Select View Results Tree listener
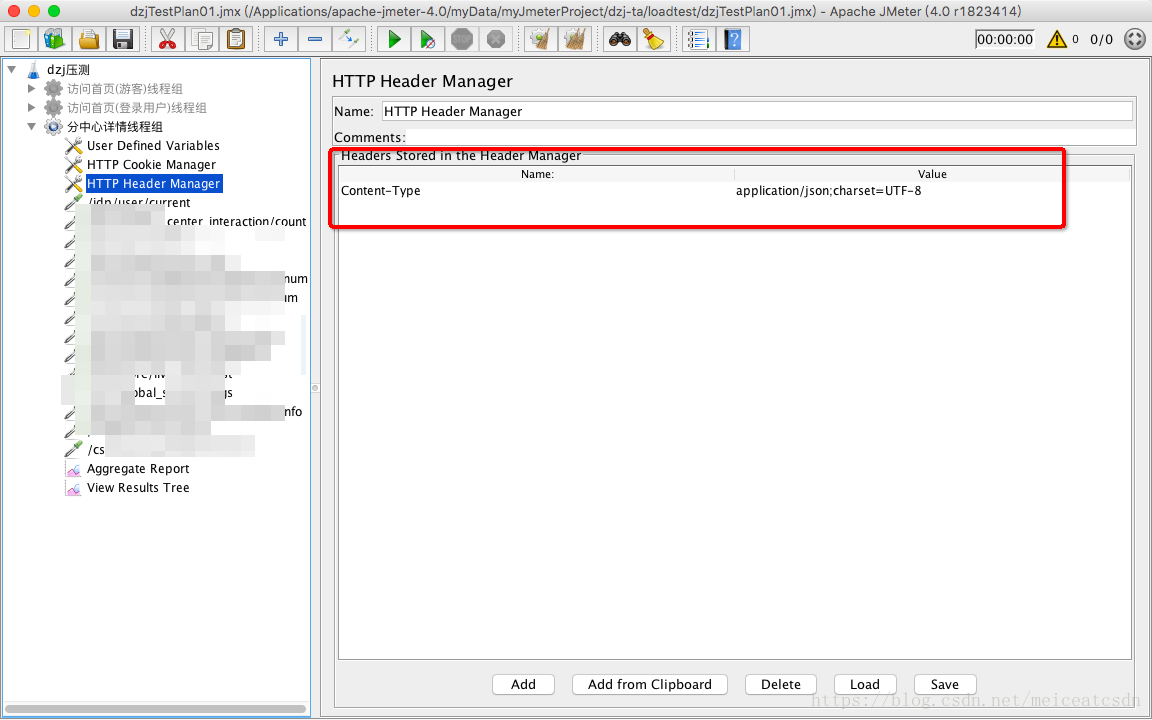This screenshot has height=720, width=1152. point(138,488)
